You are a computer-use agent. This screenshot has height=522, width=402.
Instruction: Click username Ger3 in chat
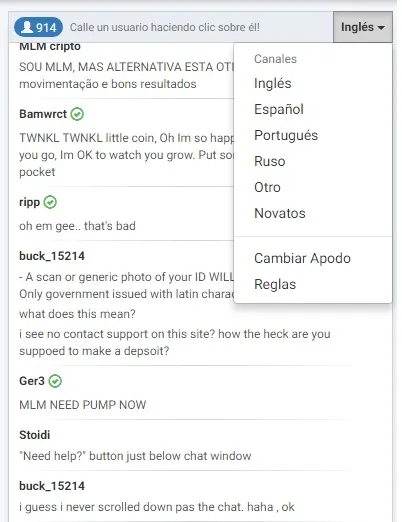[32, 381]
